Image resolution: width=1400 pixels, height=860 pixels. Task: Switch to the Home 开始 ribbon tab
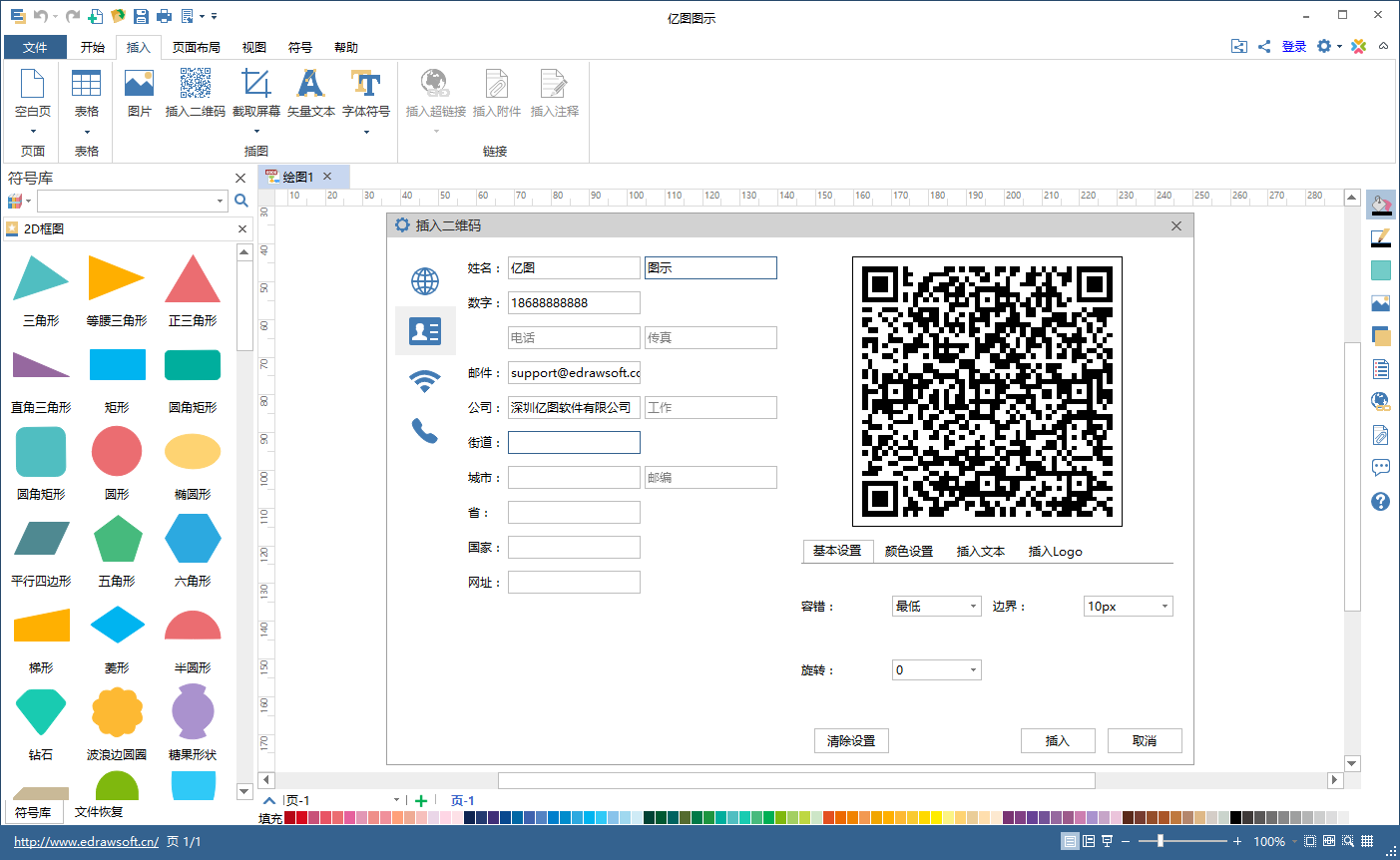tap(93, 47)
